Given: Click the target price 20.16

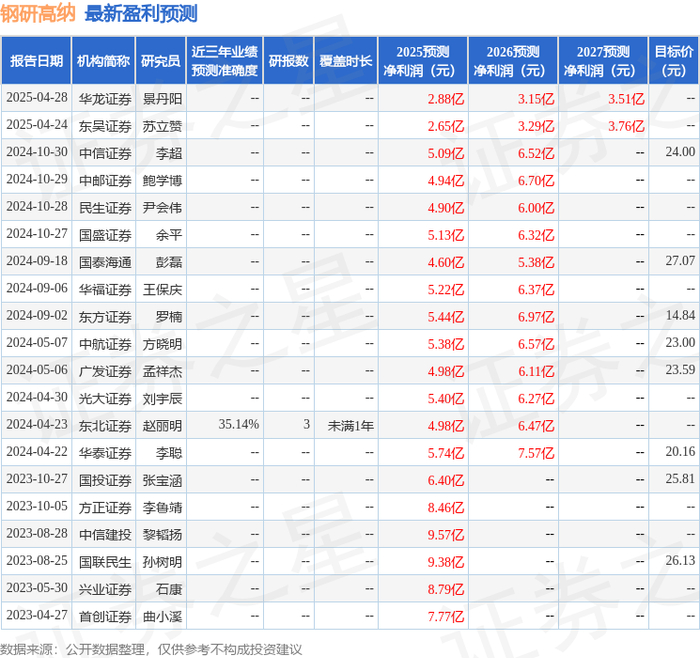Looking at the screenshot, I should pyautogui.click(x=680, y=452).
